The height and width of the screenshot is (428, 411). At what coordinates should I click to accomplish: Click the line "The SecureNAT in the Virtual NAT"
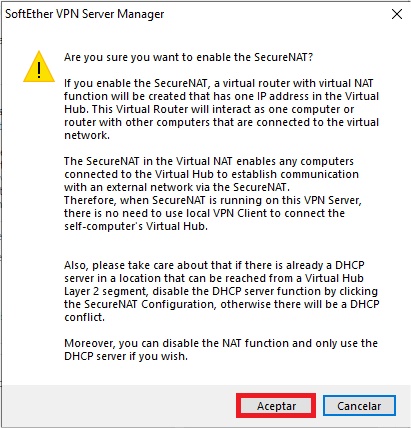pos(209,161)
